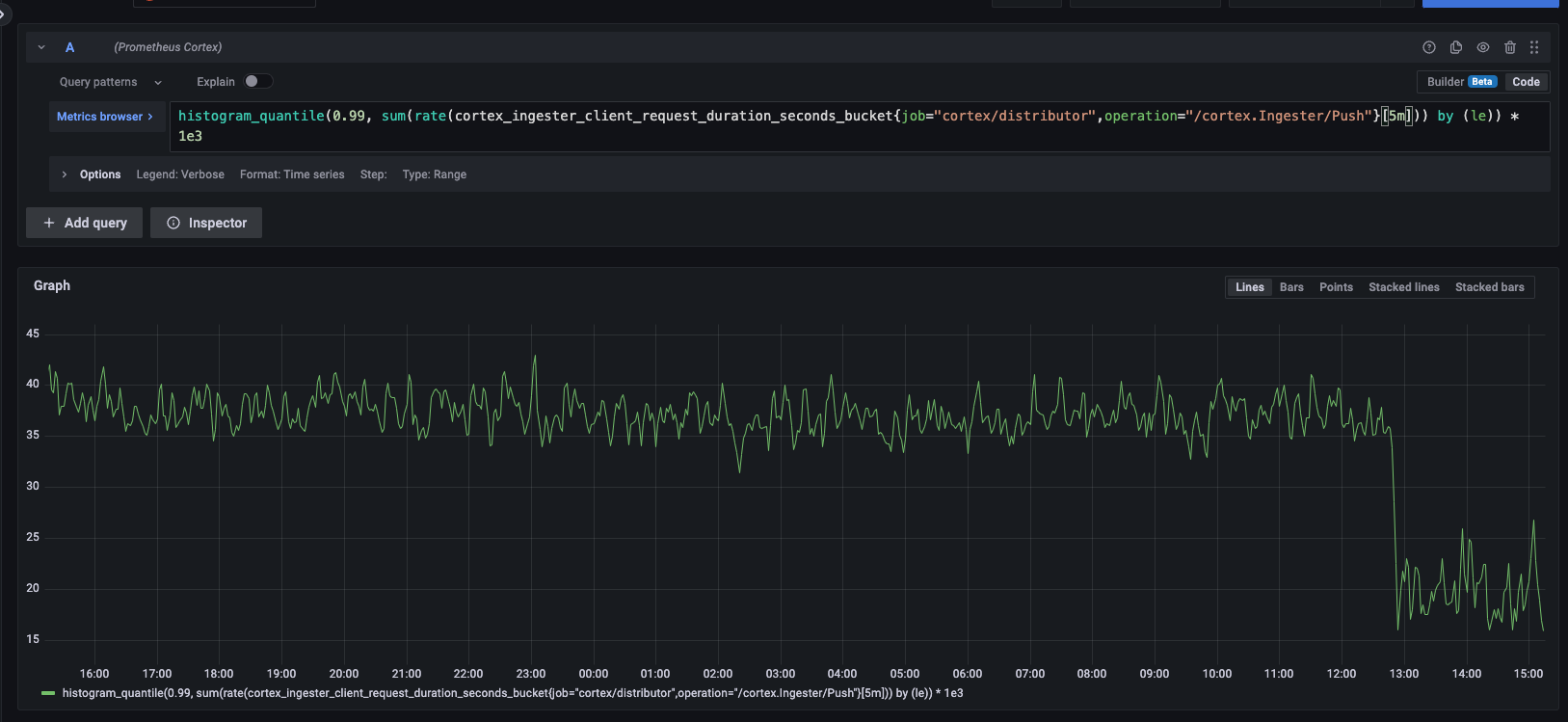The image size is (1568, 722).
Task: Delete query A with trash icon
Action: (1510, 47)
